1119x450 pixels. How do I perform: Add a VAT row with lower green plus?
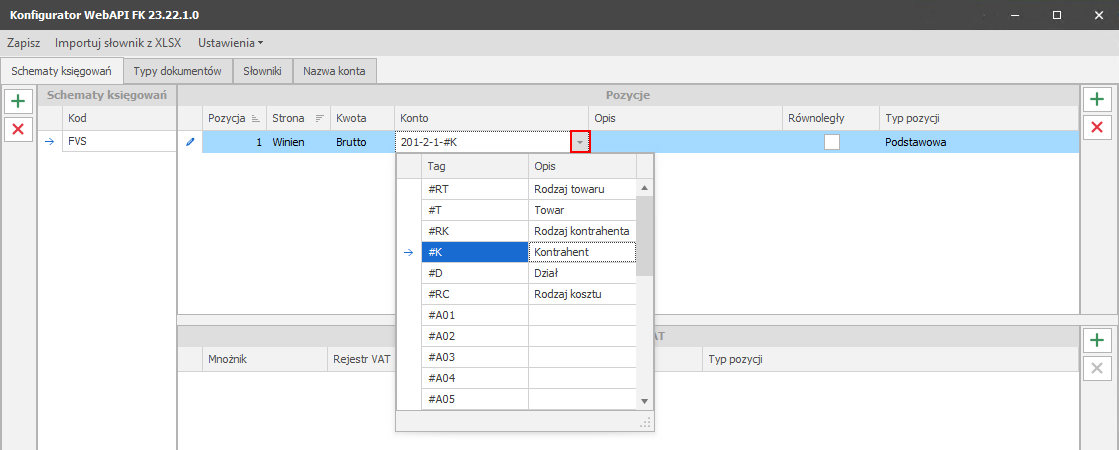point(1097,341)
